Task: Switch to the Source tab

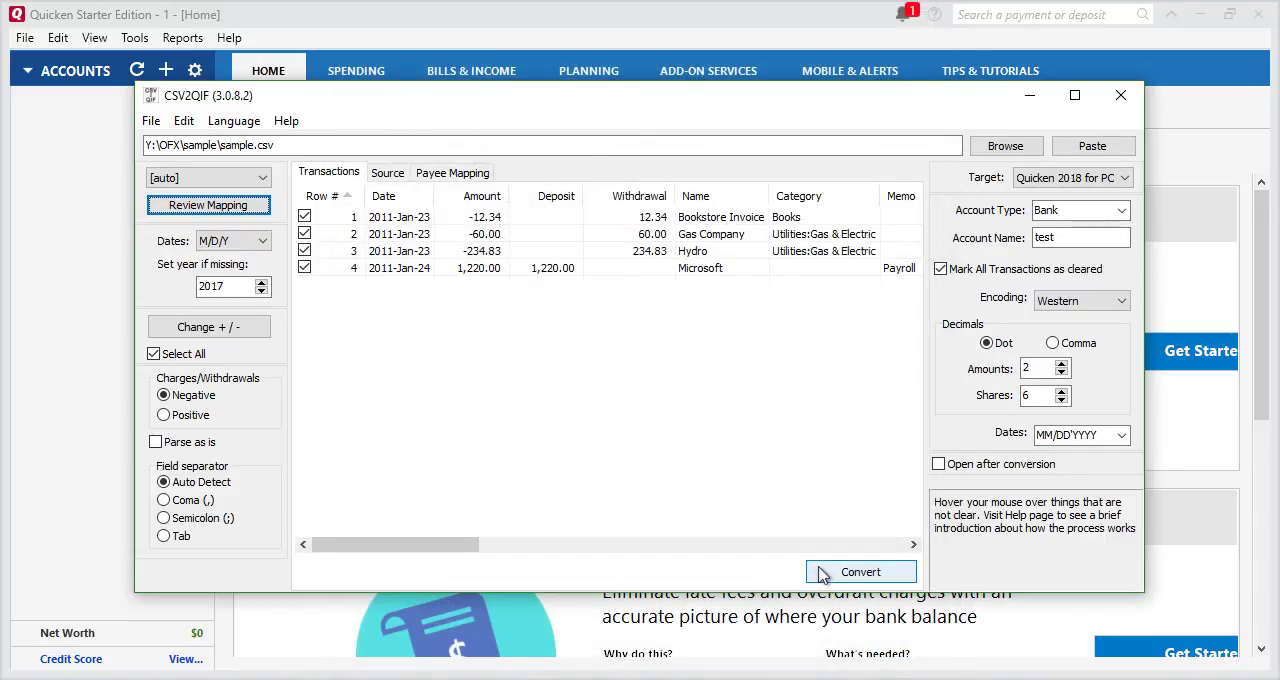Action: point(387,173)
